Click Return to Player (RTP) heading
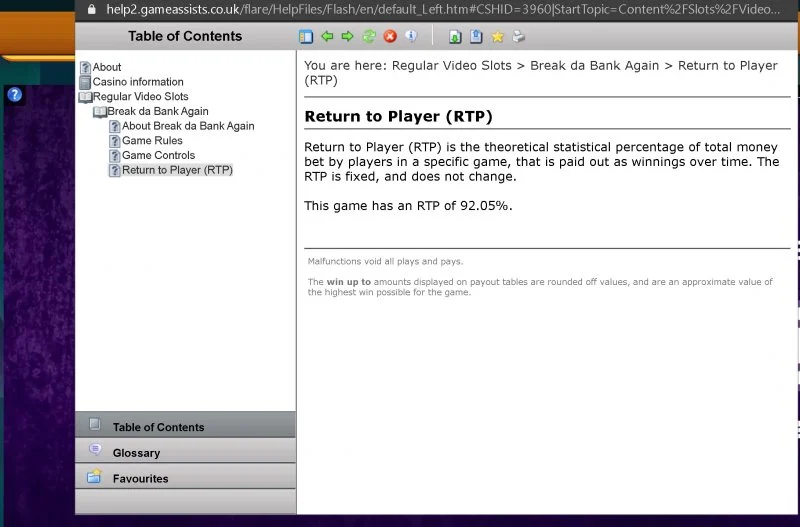The image size is (800, 527). point(398,116)
